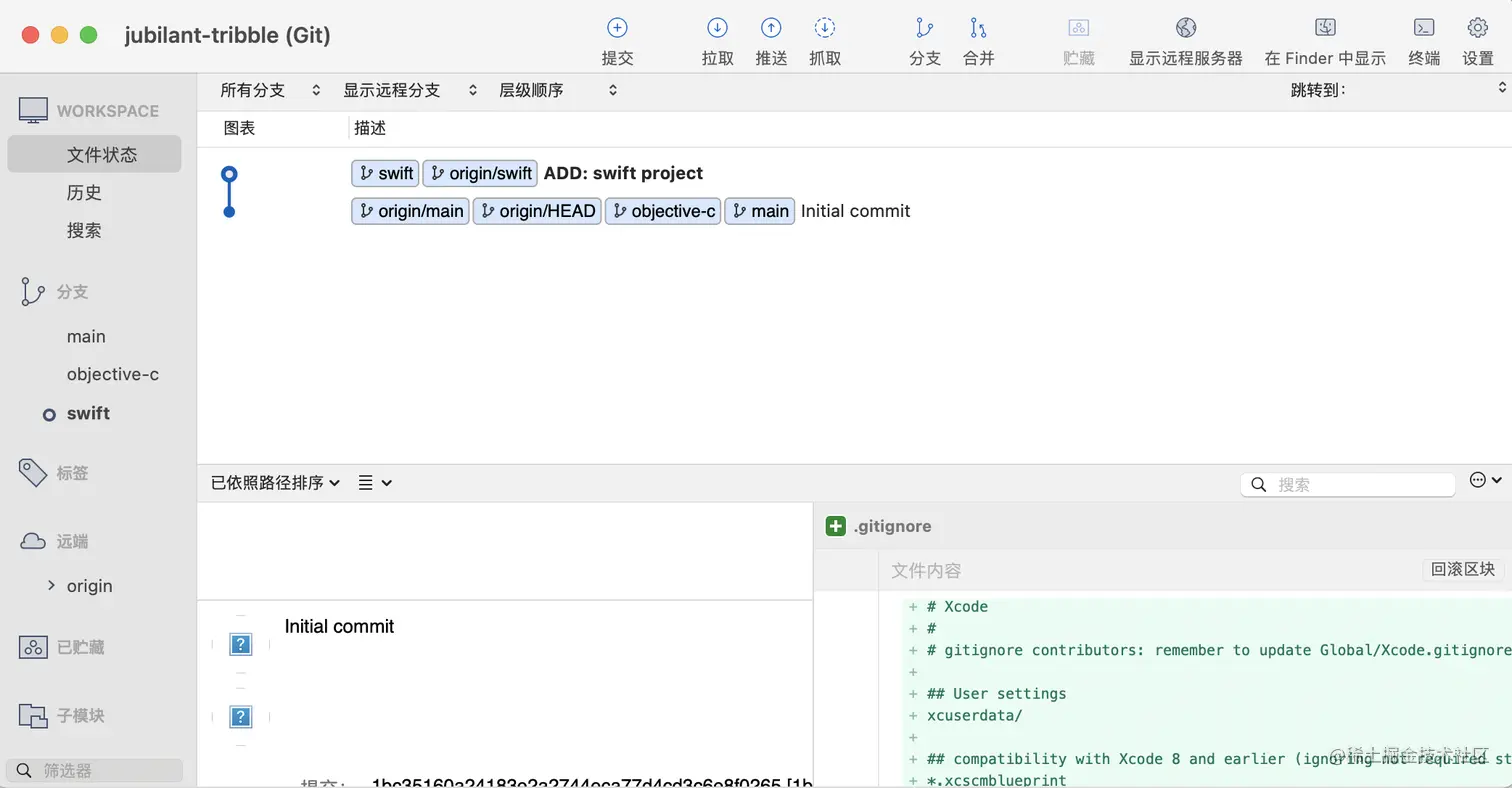Open the 设置 gear icon
Screen dimensions: 1512x788
click(x=1478, y=28)
